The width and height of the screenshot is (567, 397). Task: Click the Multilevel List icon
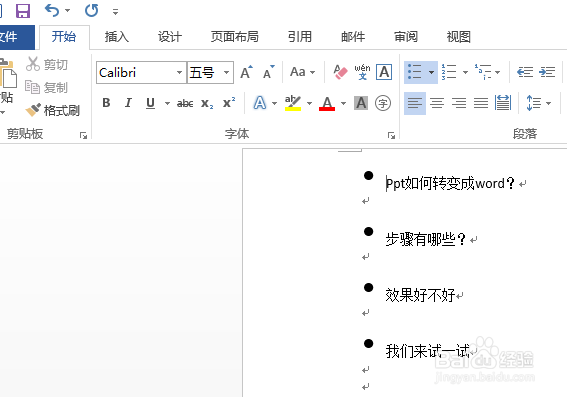point(483,72)
